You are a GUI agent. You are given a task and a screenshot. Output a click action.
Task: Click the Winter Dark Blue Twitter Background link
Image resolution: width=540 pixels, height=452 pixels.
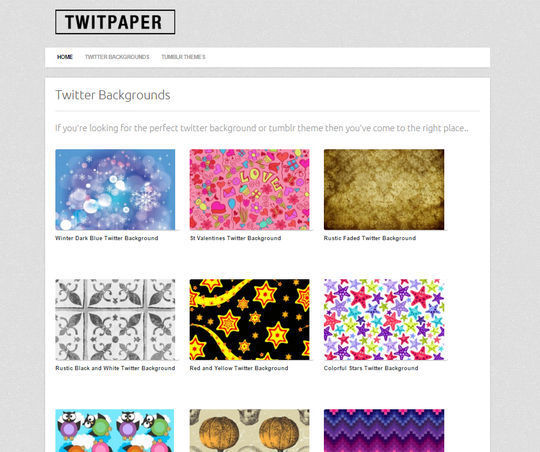click(107, 238)
